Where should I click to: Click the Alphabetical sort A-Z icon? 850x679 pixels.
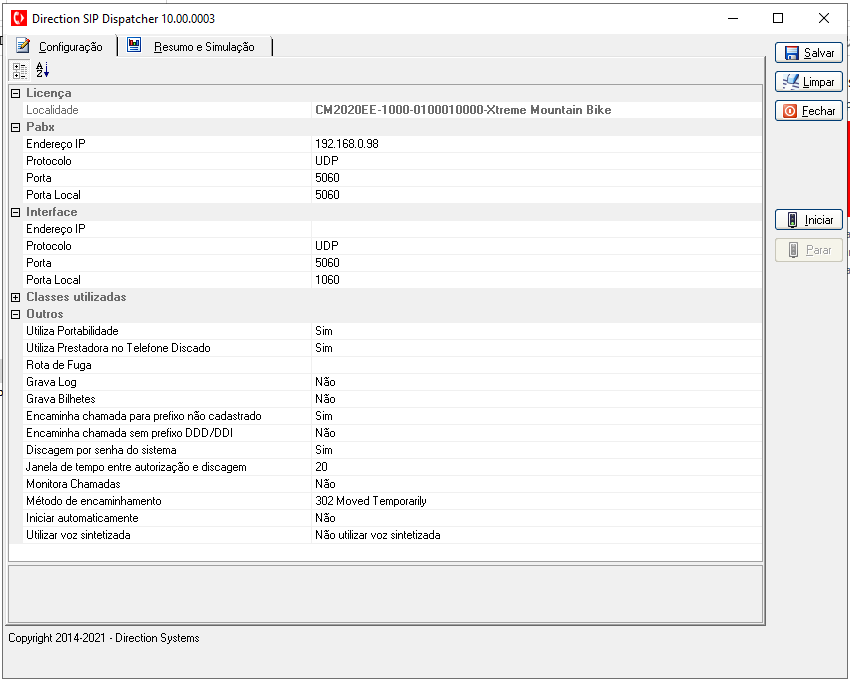point(42,70)
